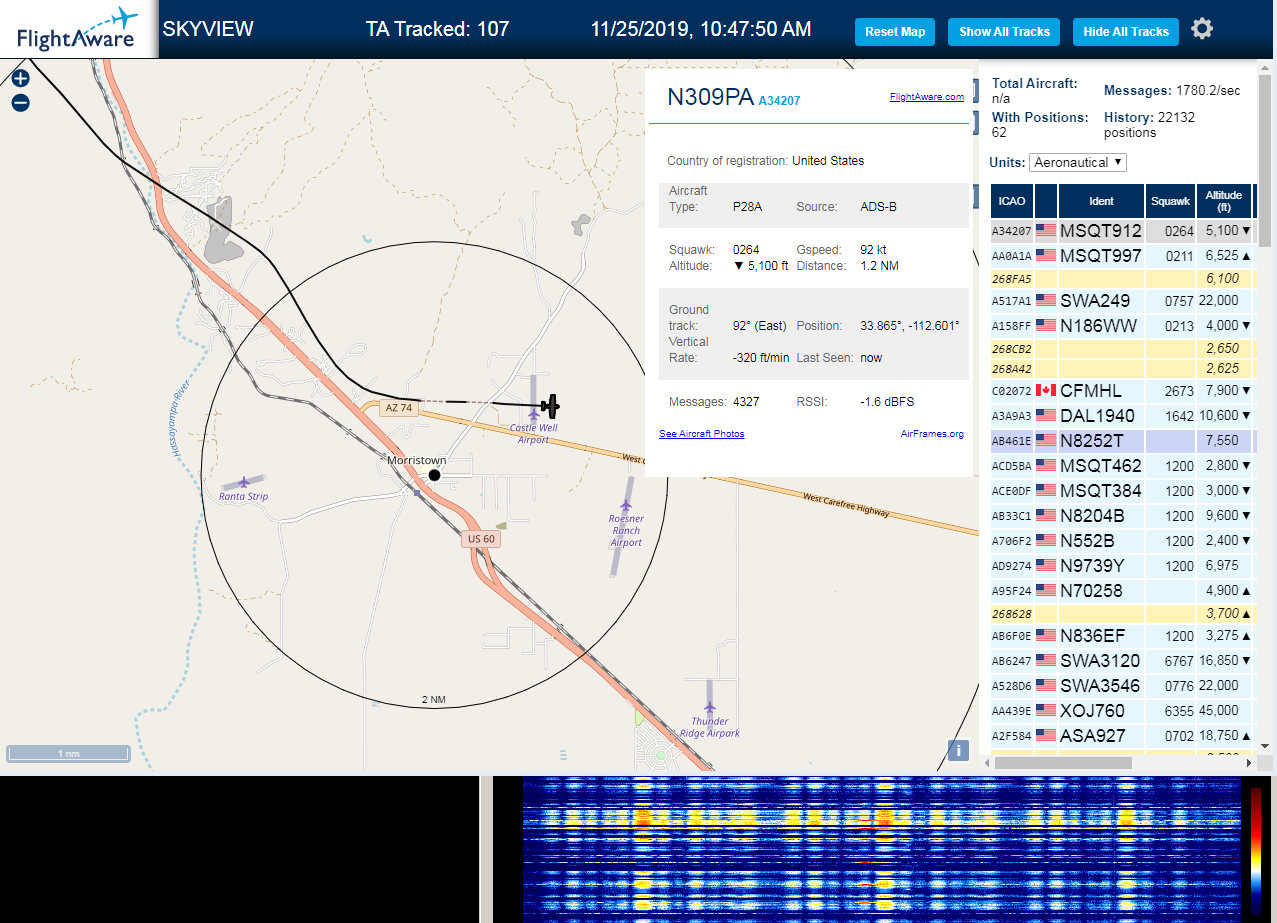Click Show All Tracks

point(1004,31)
